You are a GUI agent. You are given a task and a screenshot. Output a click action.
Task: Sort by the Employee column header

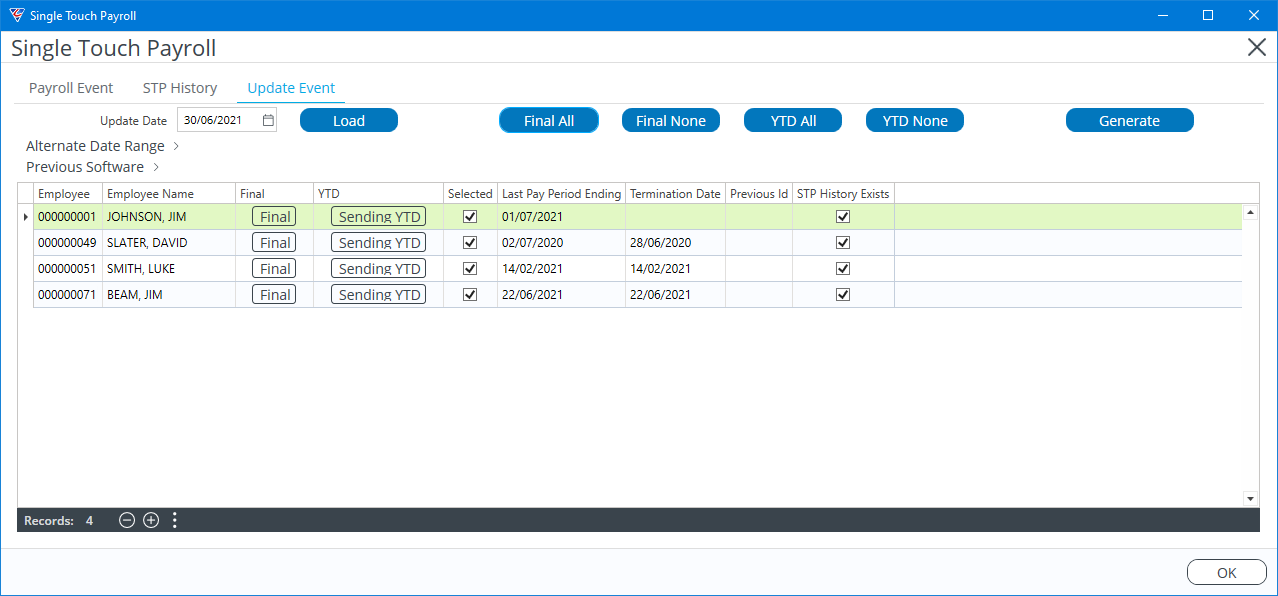tap(68, 194)
